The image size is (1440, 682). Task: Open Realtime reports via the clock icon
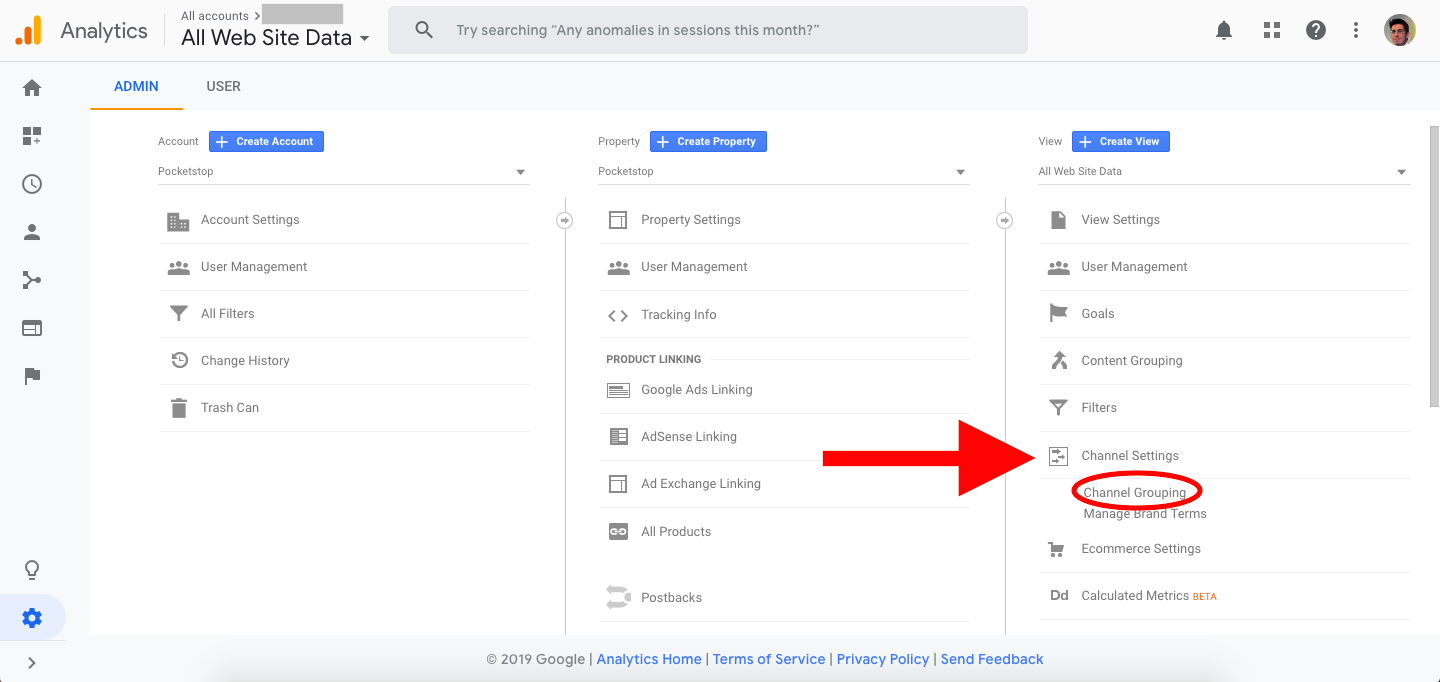point(31,184)
